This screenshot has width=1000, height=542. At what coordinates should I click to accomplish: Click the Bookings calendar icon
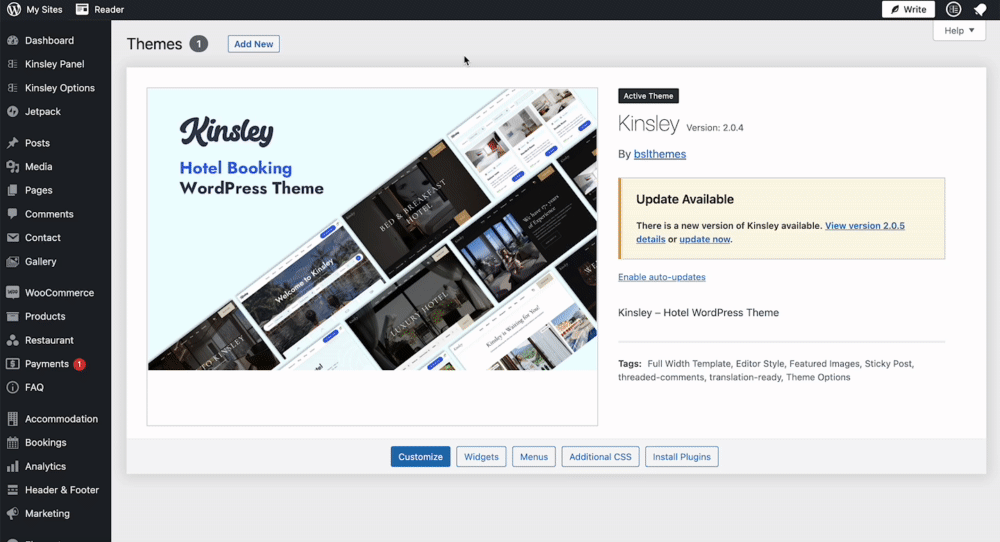coord(13,443)
